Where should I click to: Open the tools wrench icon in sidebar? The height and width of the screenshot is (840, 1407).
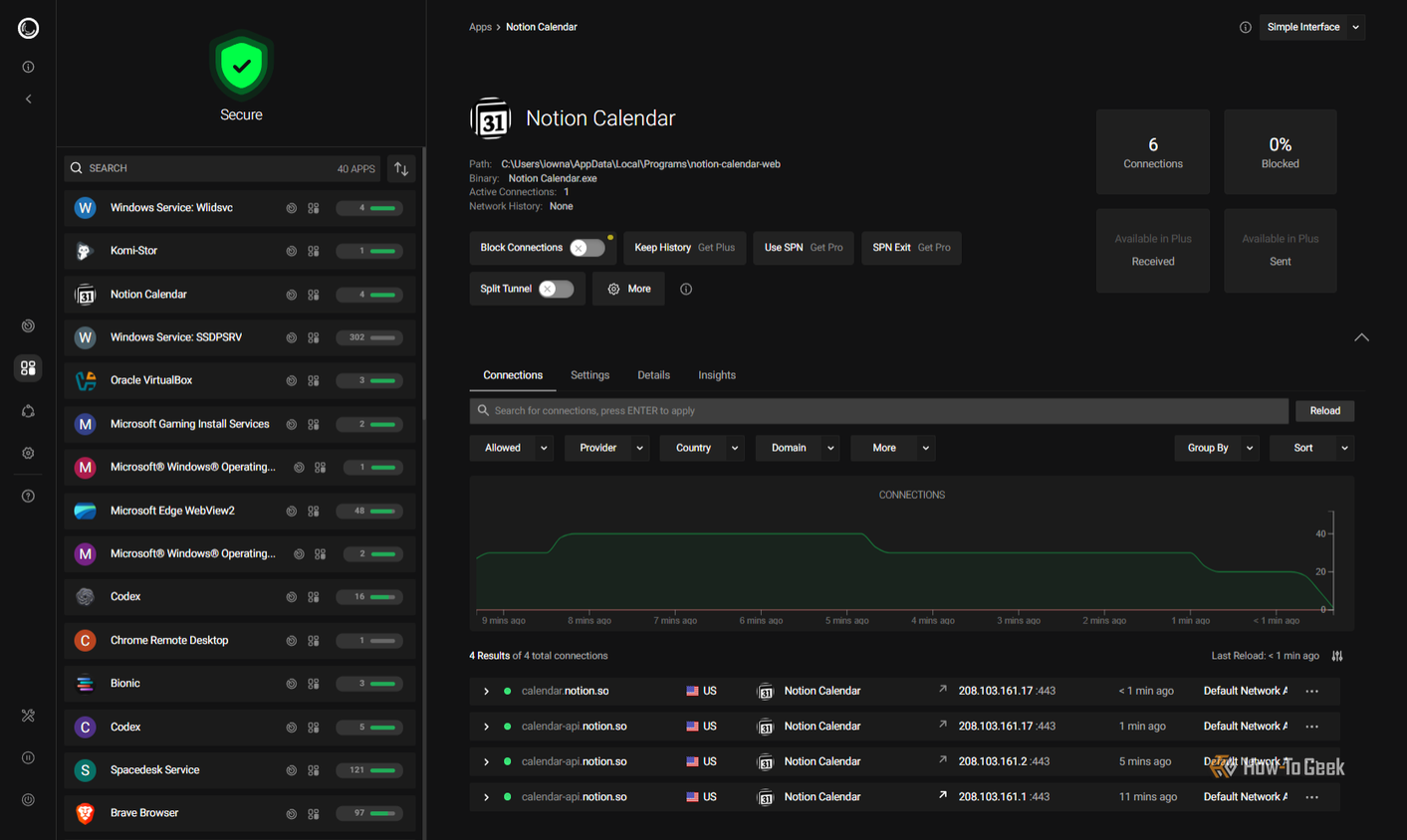pyautogui.click(x=28, y=716)
